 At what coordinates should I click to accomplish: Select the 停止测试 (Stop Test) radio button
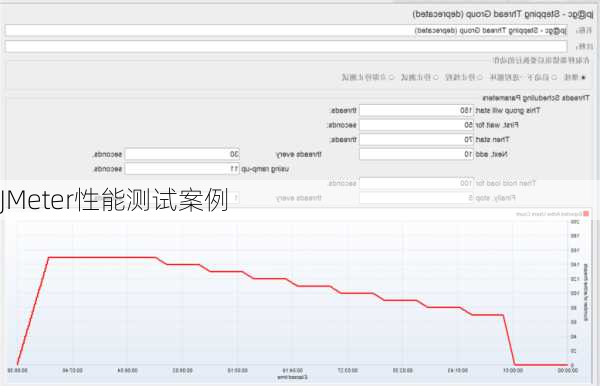pyautogui.click(x=435, y=78)
